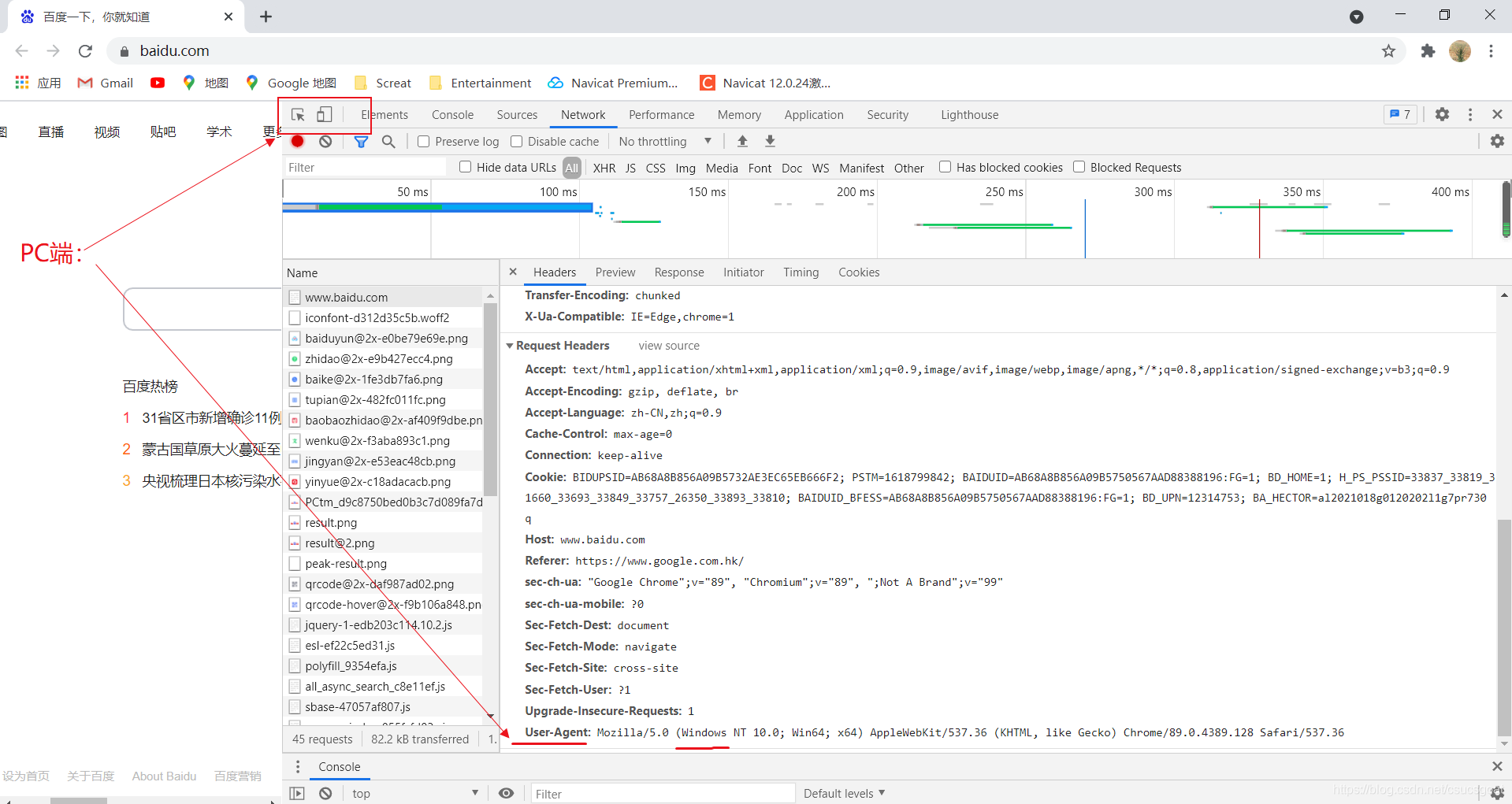Enable Disable cache checkbox
Viewport: 1512px width, 804px height.
point(517,142)
